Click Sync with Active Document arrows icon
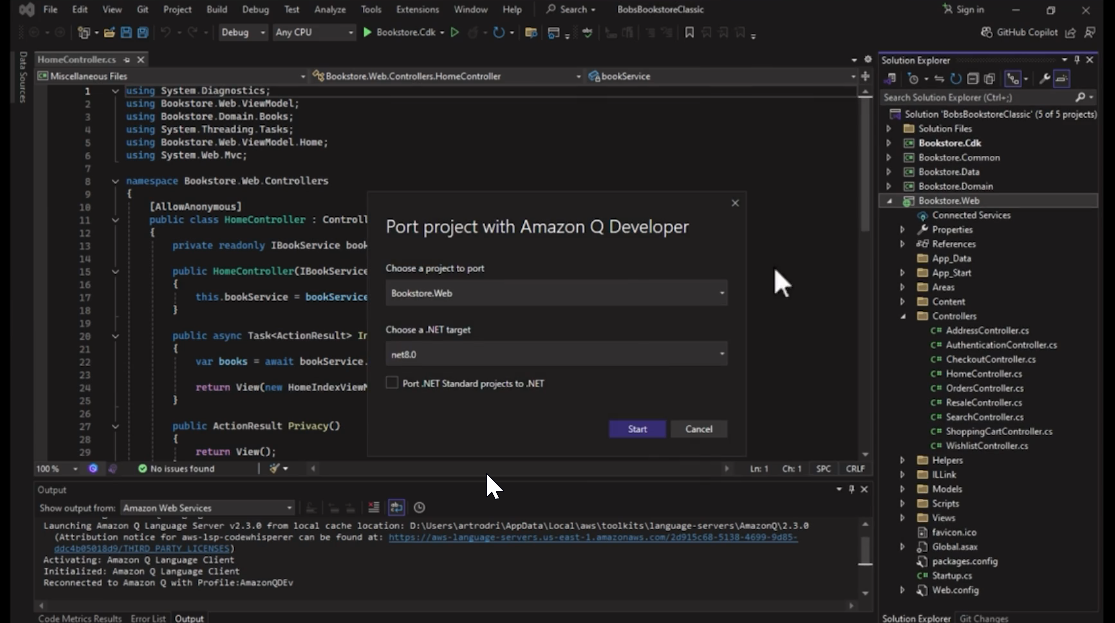The height and width of the screenshot is (623, 1115). (939, 79)
